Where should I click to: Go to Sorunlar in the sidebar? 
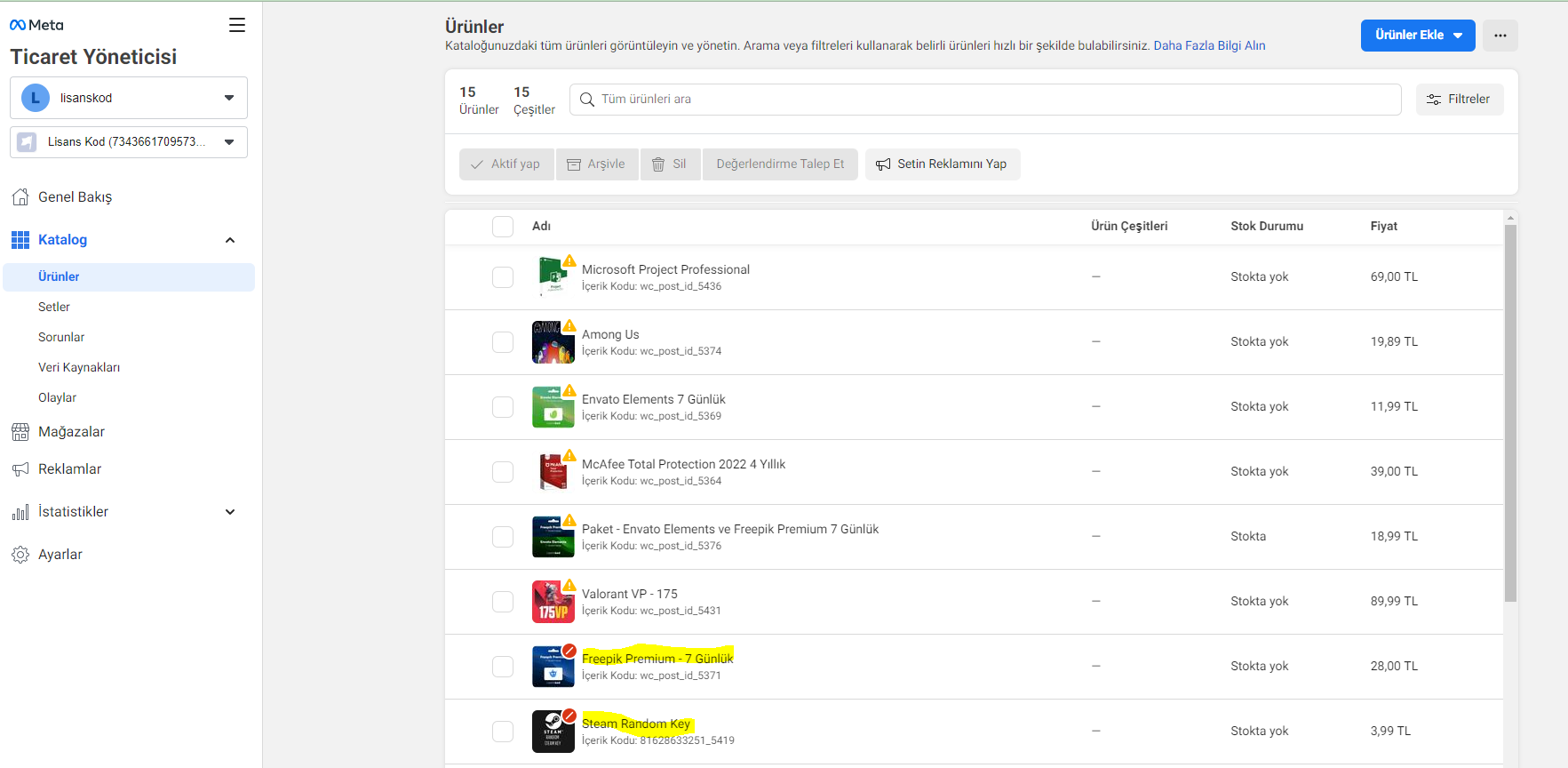pos(61,338)
